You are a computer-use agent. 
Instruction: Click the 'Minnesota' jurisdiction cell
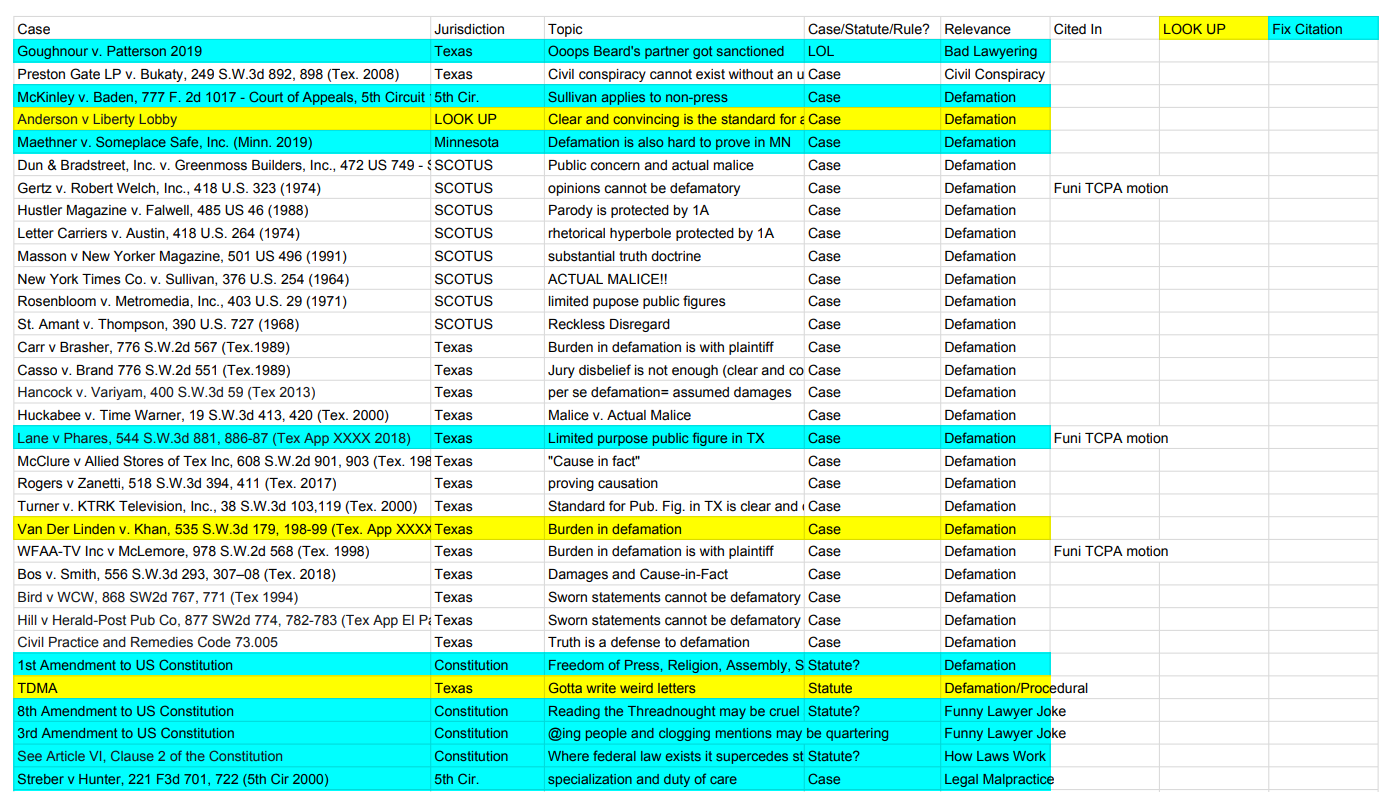(487, 142)
